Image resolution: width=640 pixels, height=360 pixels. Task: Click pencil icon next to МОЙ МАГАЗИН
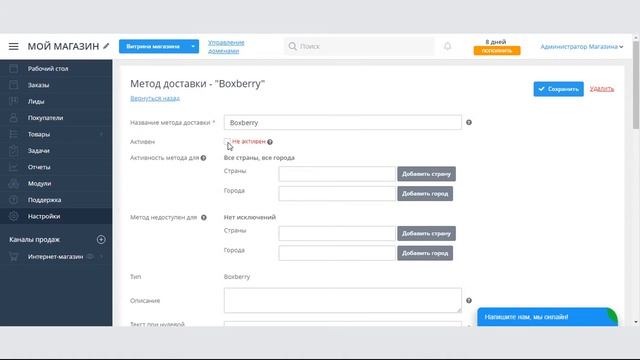pos(106,46)
